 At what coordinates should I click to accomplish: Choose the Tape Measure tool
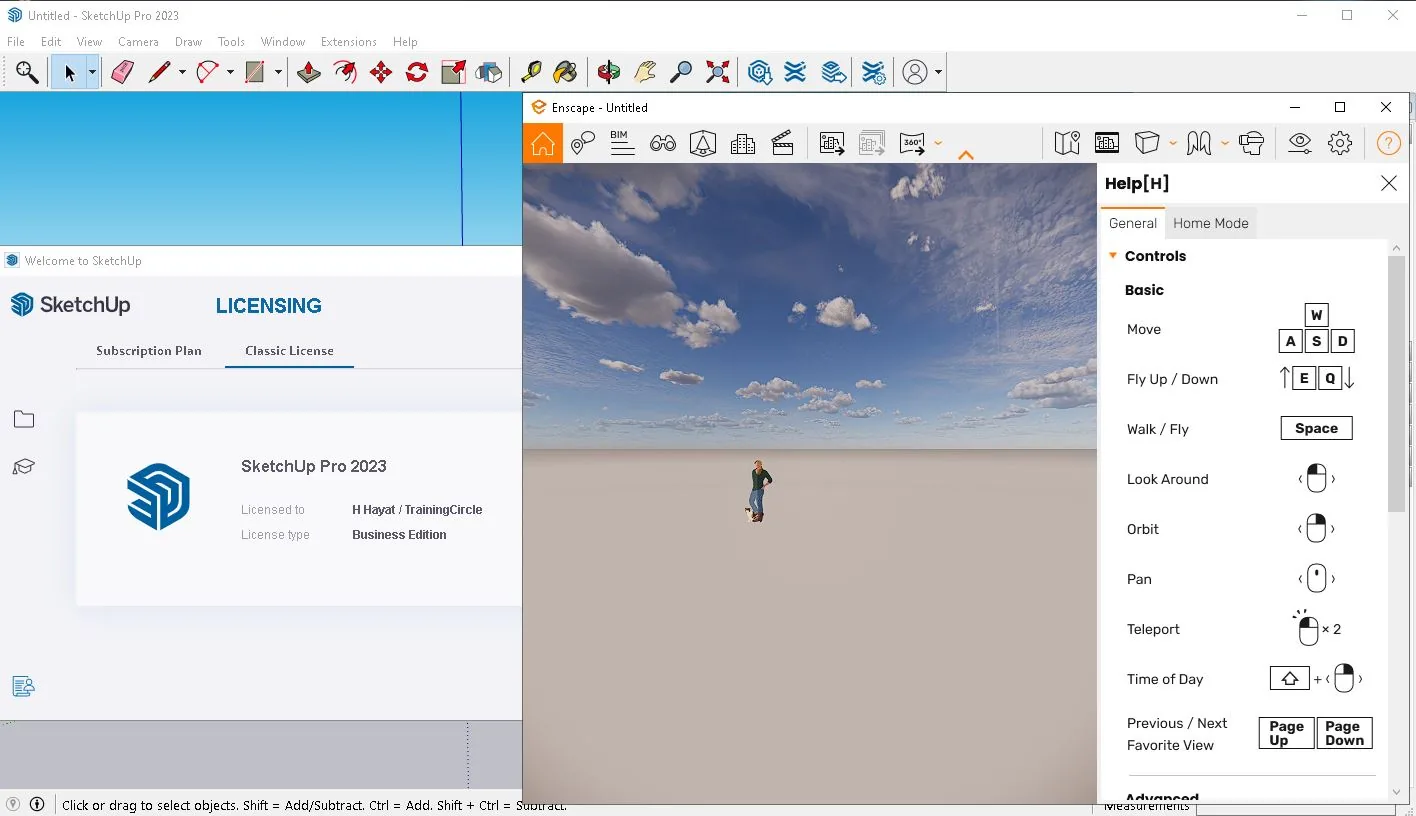531,72
